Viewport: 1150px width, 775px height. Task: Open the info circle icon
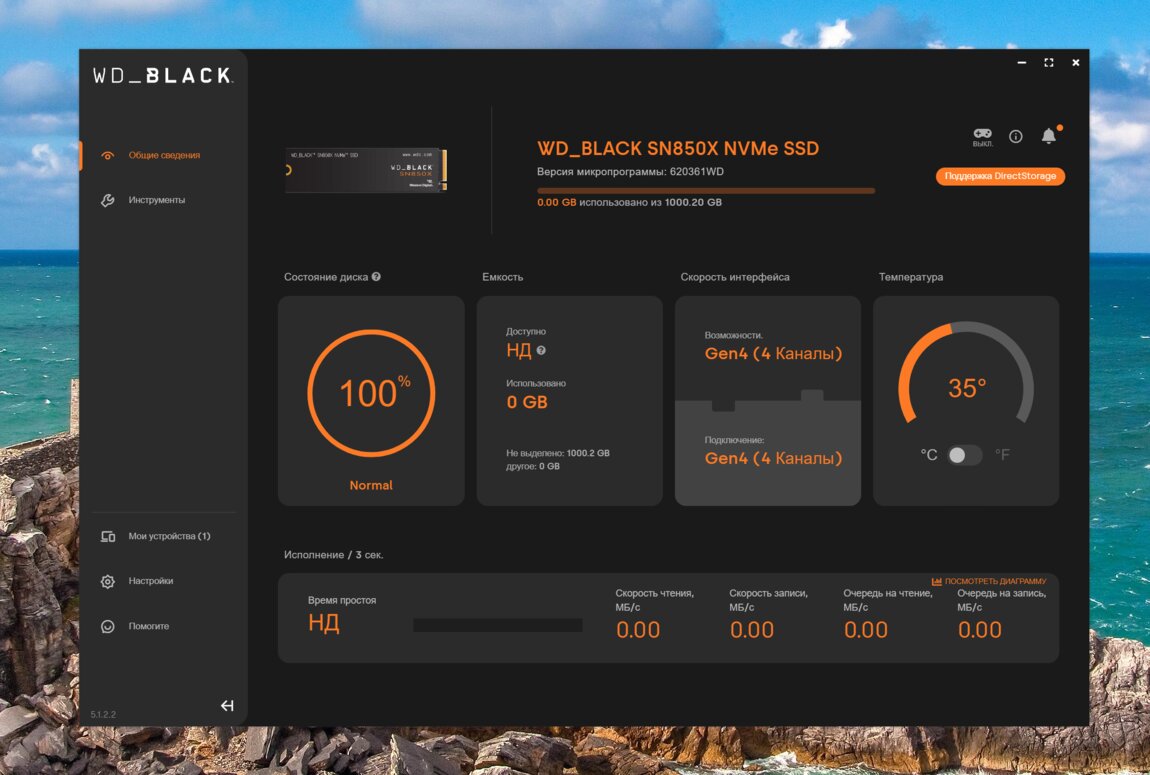coord(1016,136)
